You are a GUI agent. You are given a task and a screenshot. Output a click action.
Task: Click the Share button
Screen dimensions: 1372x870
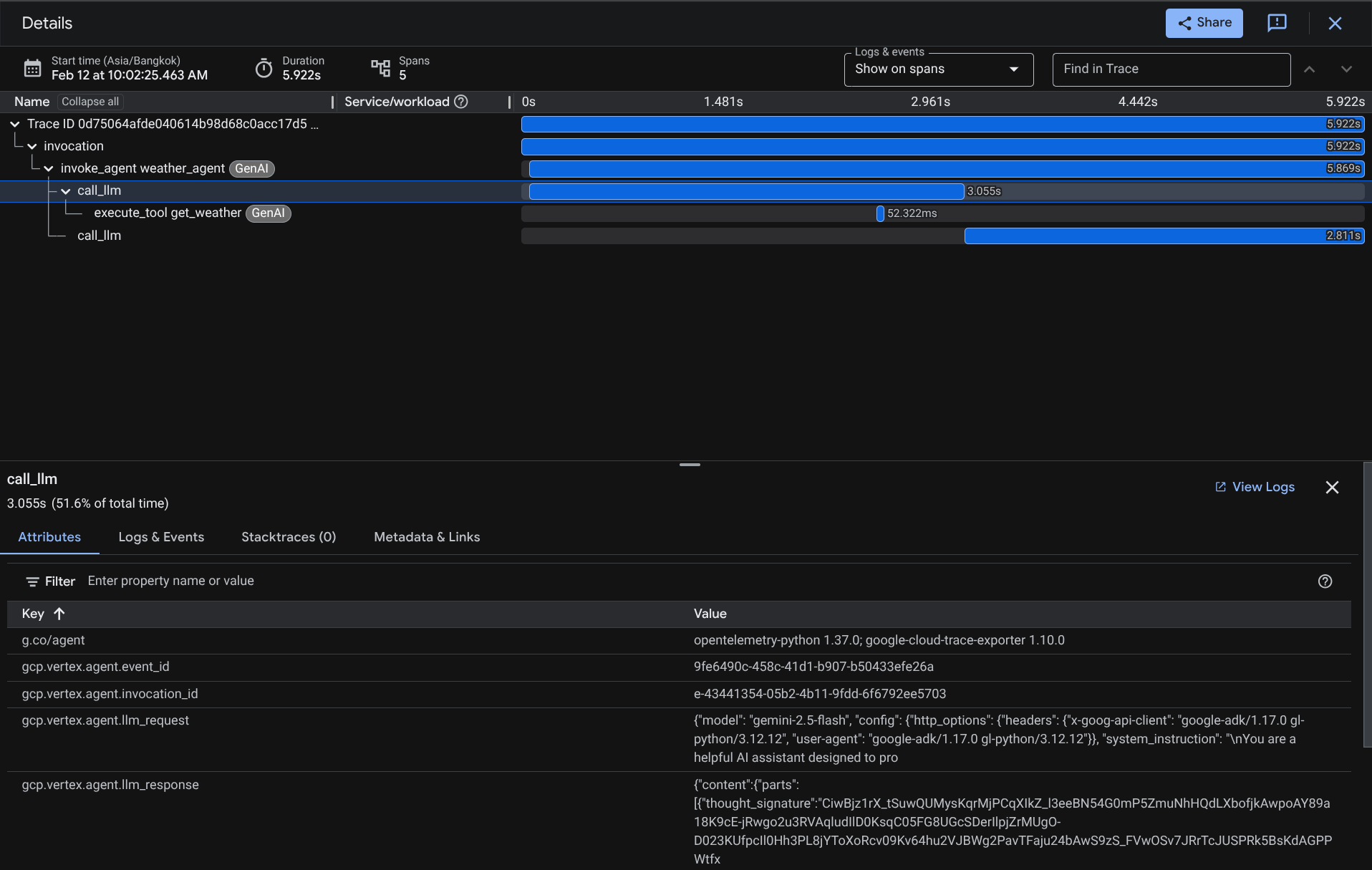1204,23
